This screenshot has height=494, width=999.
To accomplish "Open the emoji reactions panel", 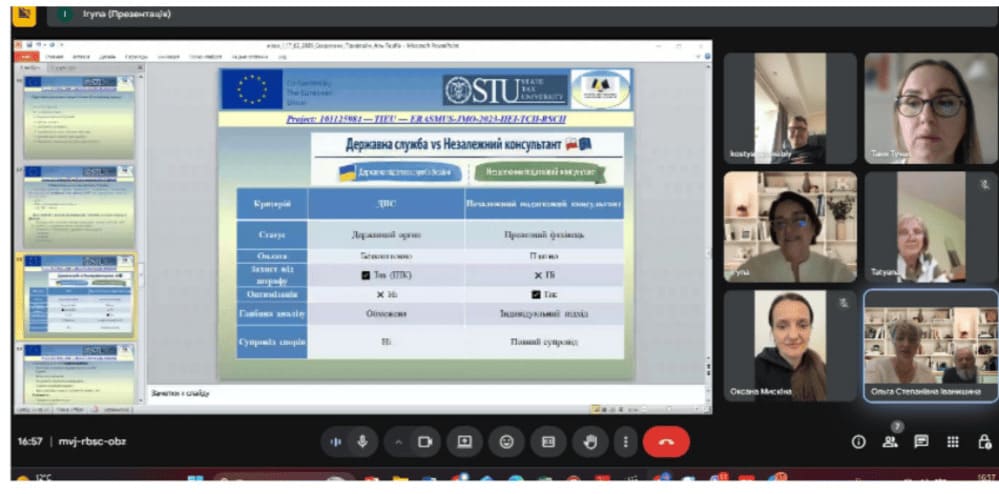I will pyautogui.click(x=506, y=441).
